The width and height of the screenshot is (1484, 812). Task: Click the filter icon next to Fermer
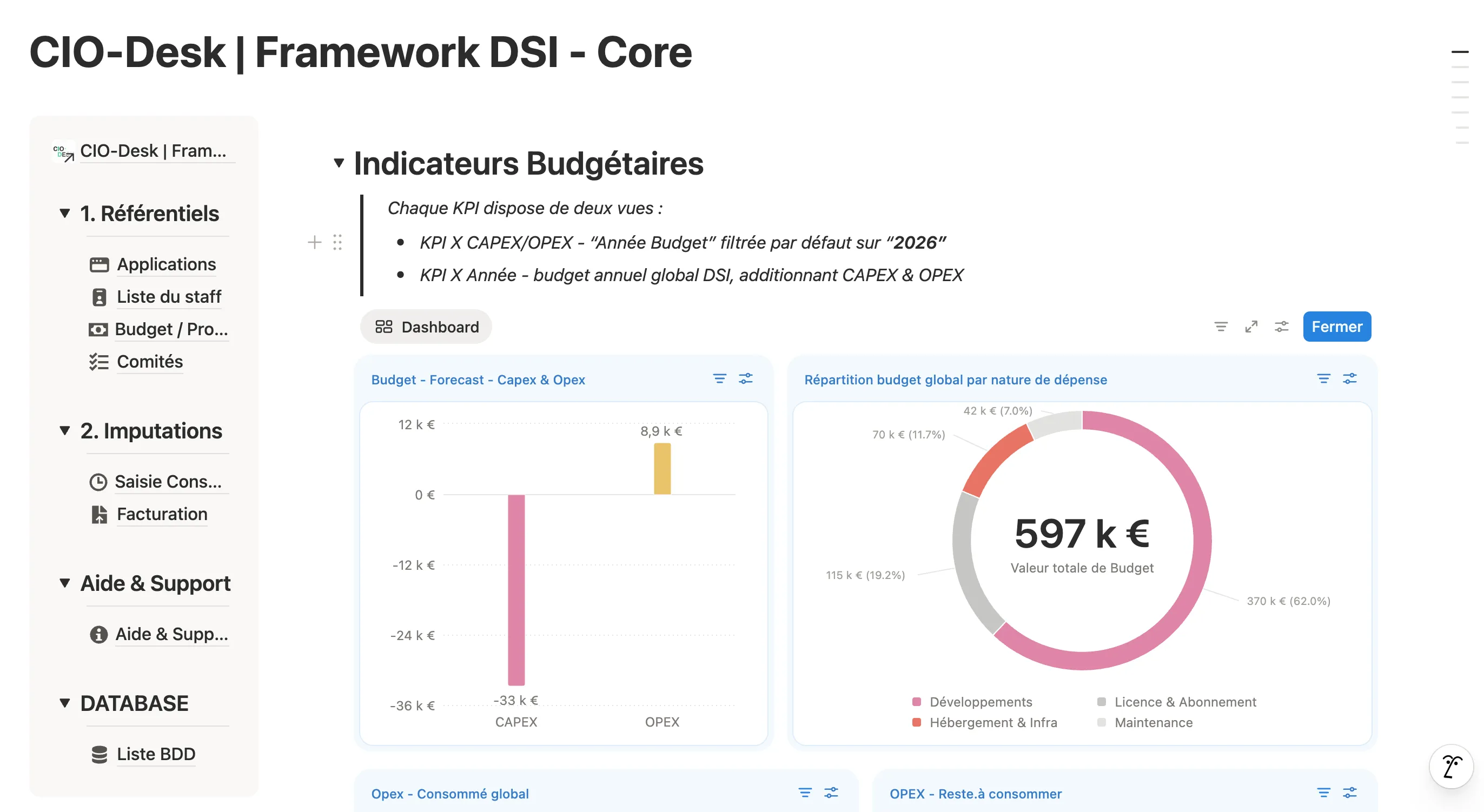click(1221, 327)
